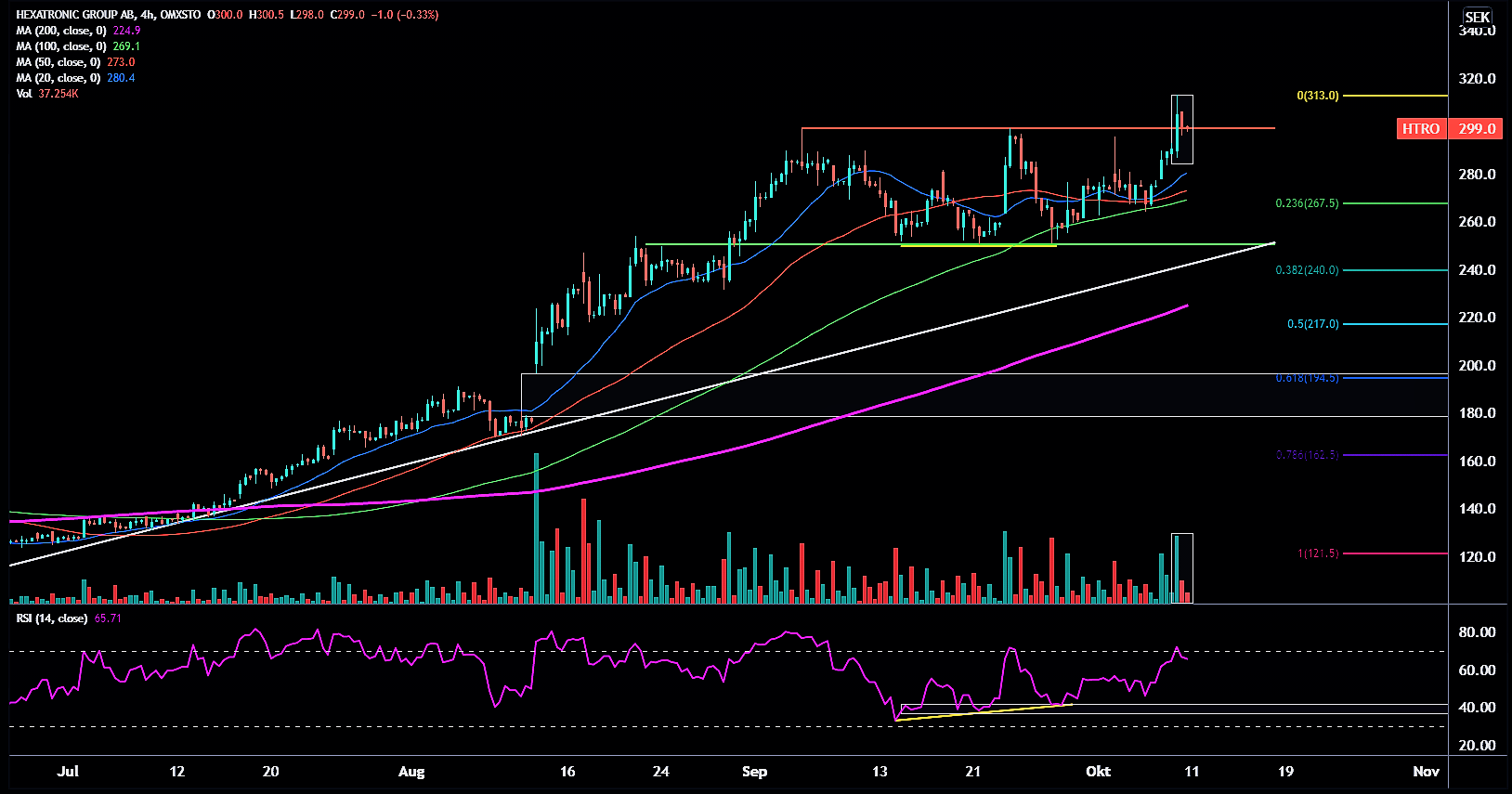The height and width of the screenshot is (794, 1512).
Task: Click the 200.0 price scale label
Action: pyautogui.click(x=1477, y=366)
